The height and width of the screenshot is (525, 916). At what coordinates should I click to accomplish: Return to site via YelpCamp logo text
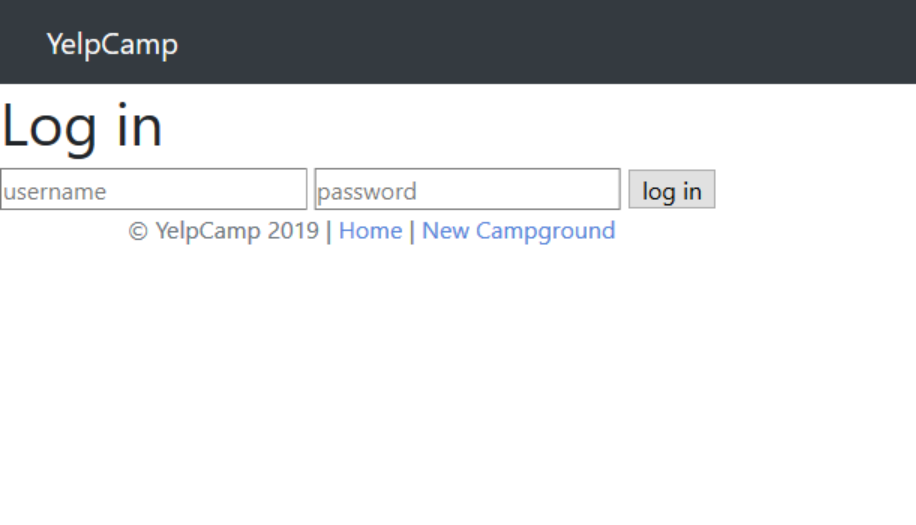pos(112,44)
